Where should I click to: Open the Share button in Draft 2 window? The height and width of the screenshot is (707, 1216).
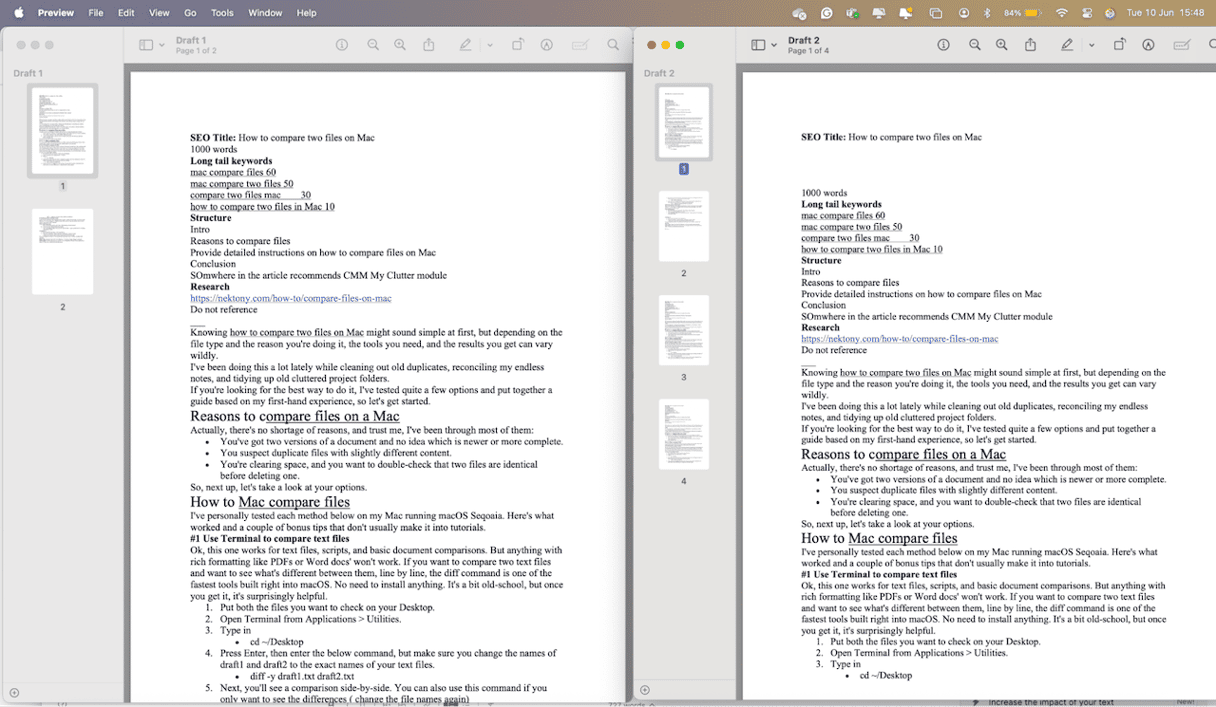(x=1030, y=45)
